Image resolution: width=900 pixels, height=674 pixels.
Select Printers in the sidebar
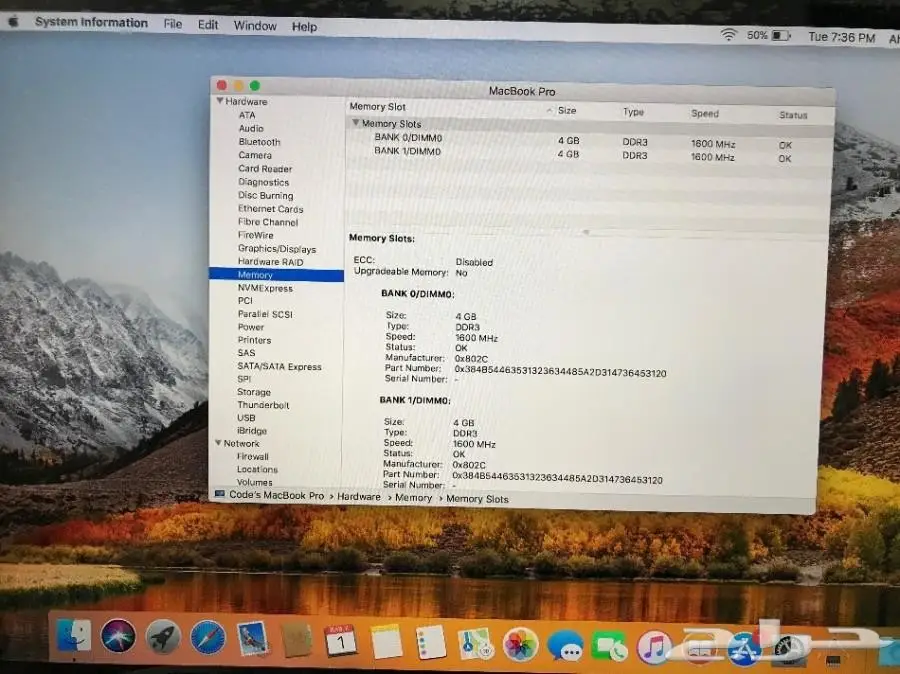click(x=254, y=340)
